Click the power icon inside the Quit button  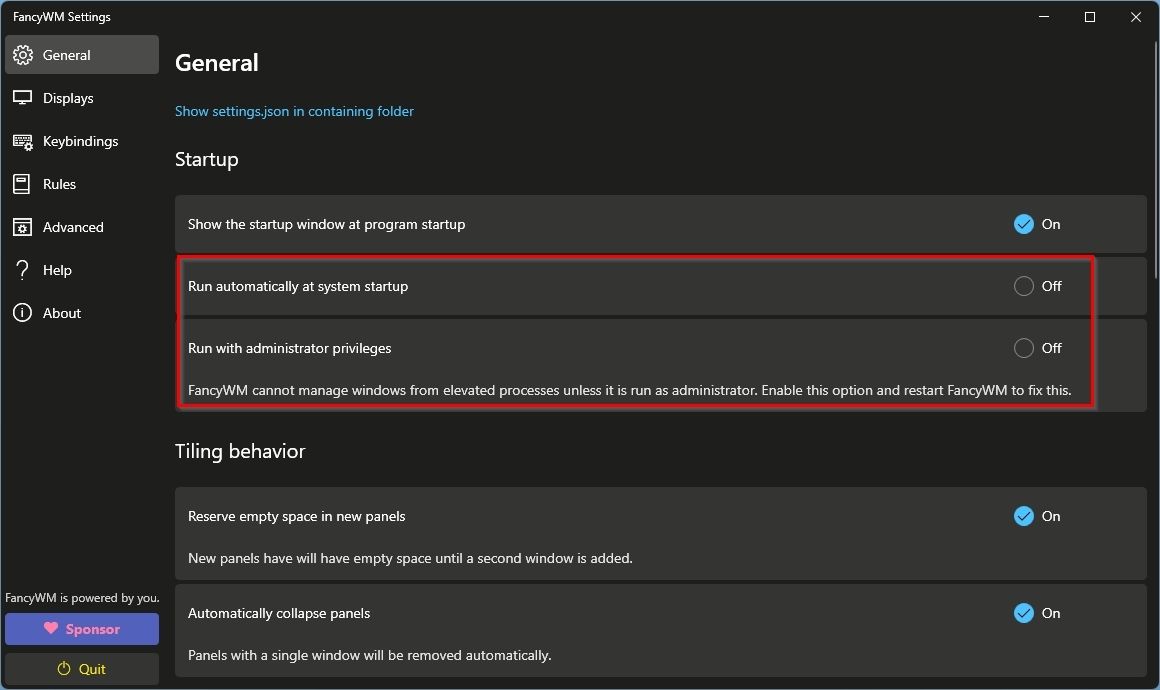click(63, 668)
